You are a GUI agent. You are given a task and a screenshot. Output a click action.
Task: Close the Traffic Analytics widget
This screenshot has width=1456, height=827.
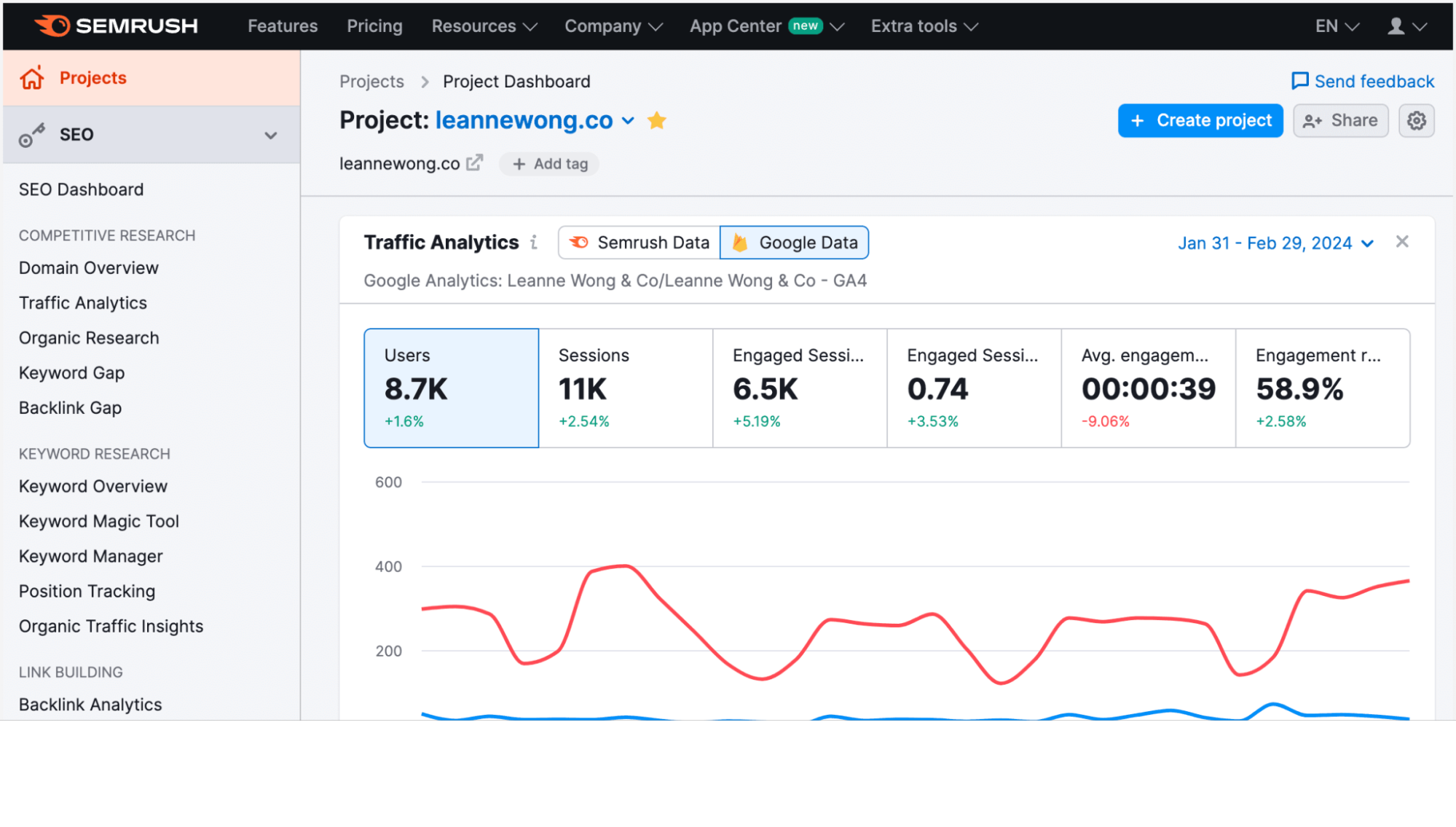tap(1402, 242)
